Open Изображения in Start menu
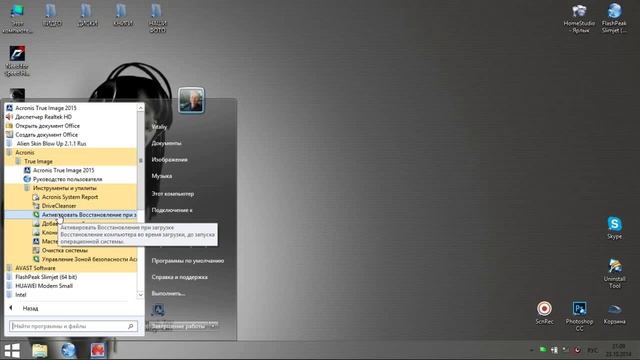Screen dimensions: 640x360 tap(169, 160)
